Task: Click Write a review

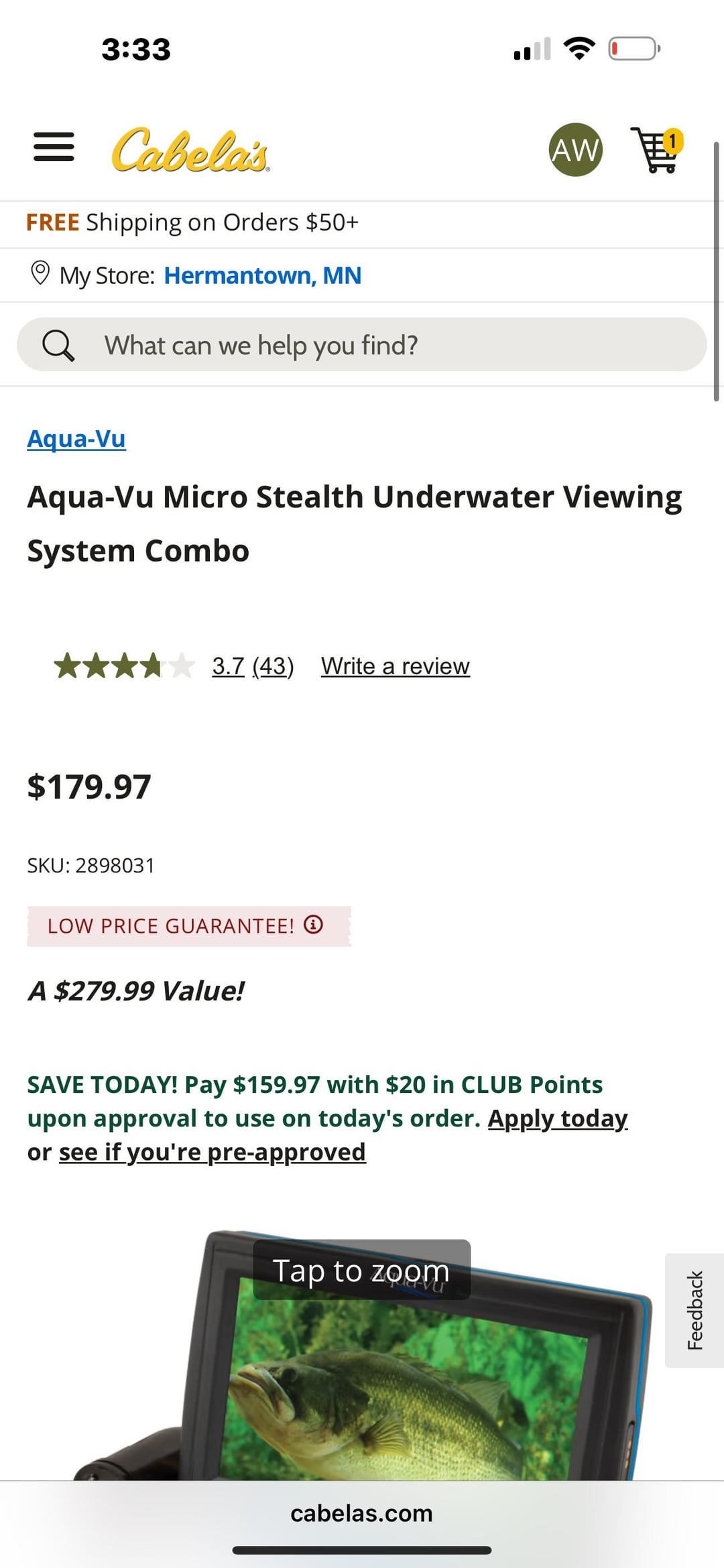Action: [395, 666]
